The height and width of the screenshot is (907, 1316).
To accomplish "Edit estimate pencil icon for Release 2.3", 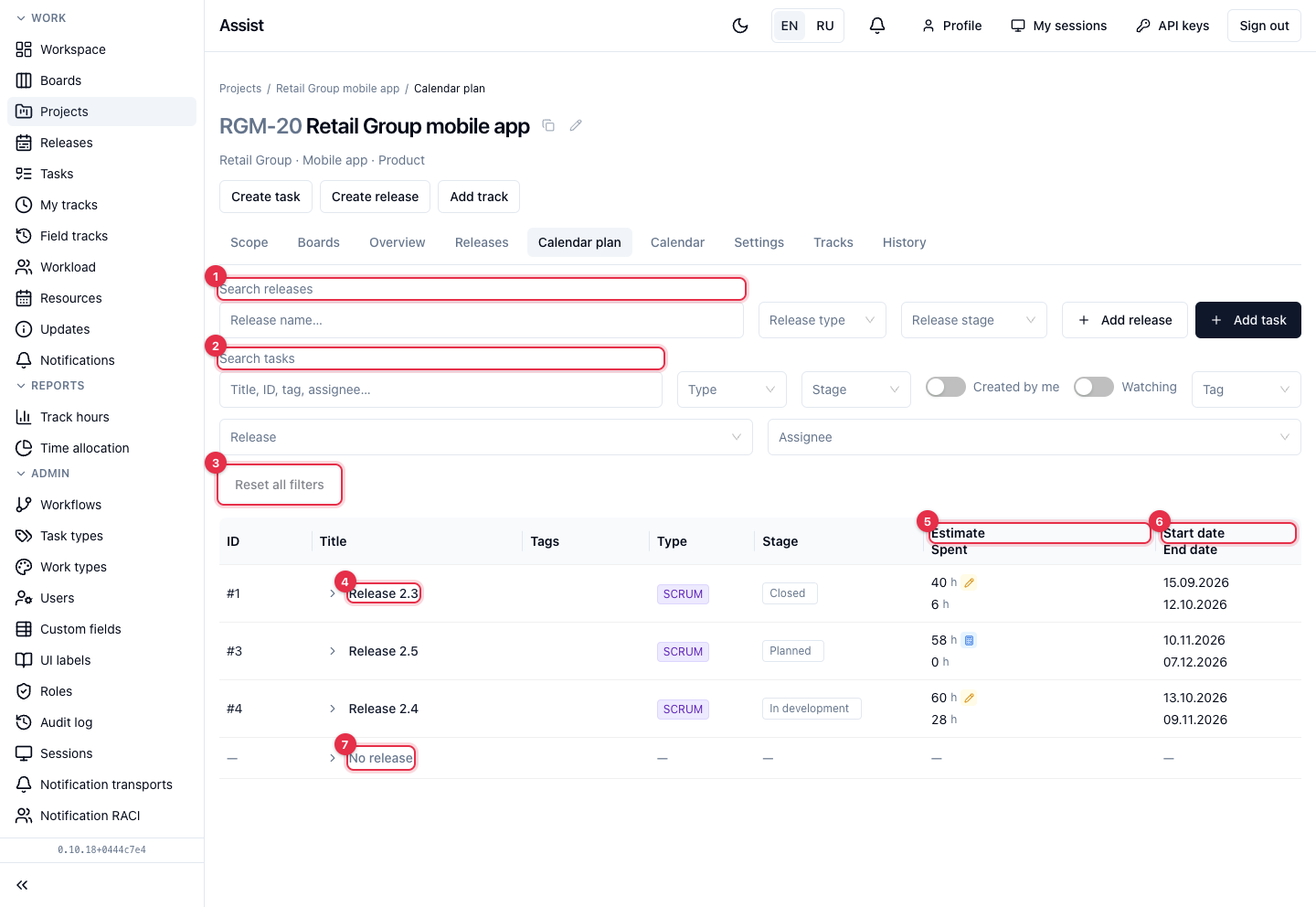I will point(970,582).
